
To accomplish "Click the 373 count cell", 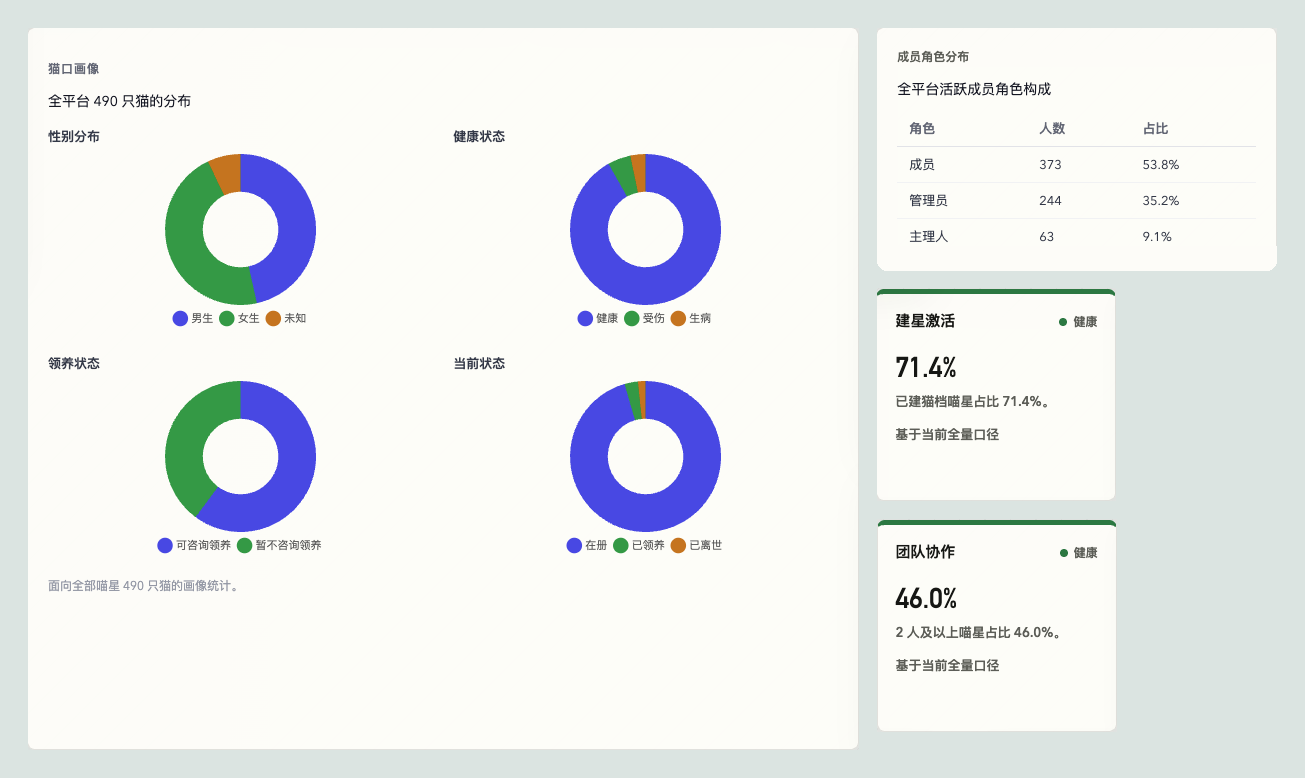I will pyautogui.click(x=1050, y=165).
